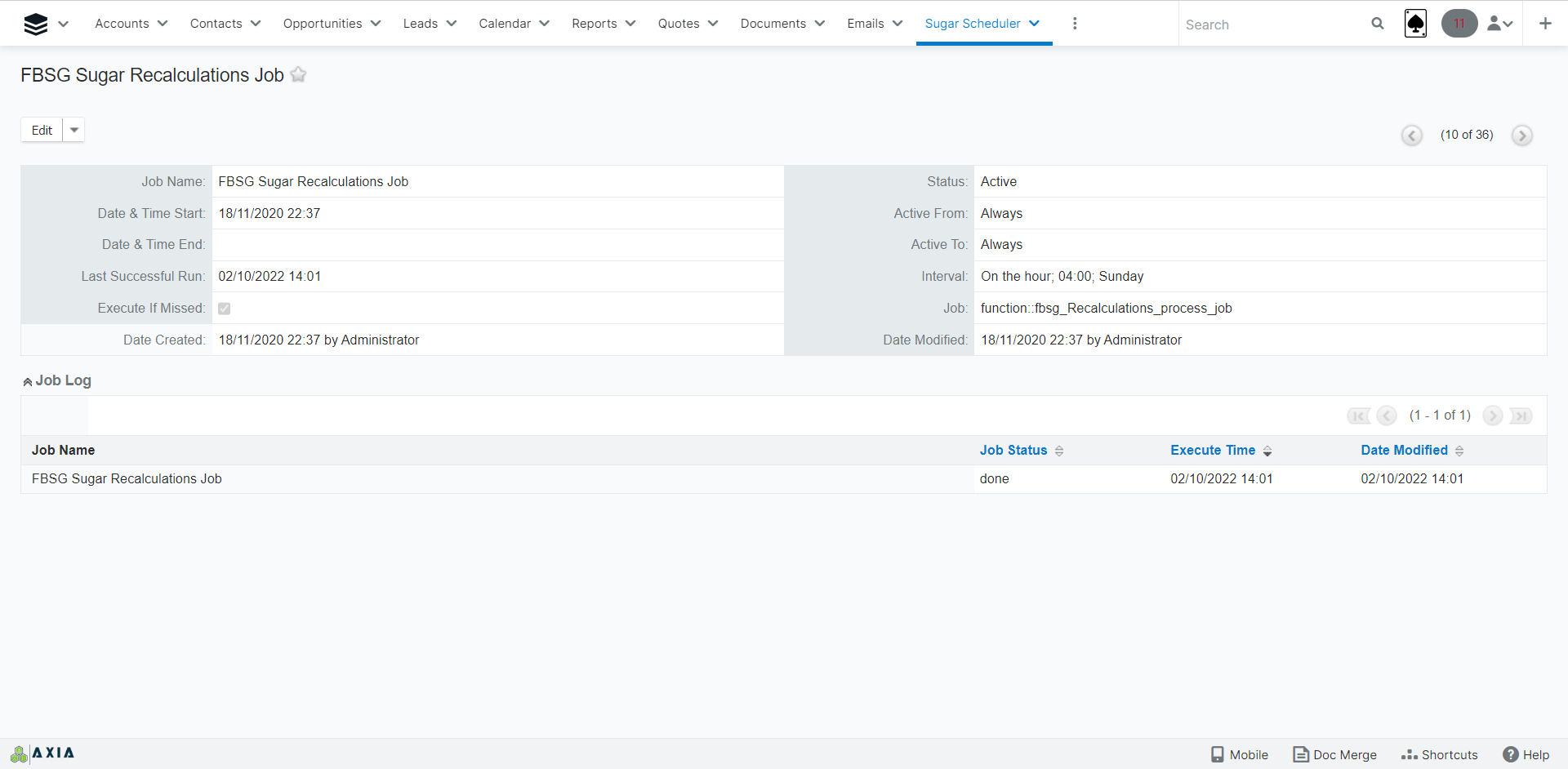Expand the Emails menu chevron

pos(898,24)
